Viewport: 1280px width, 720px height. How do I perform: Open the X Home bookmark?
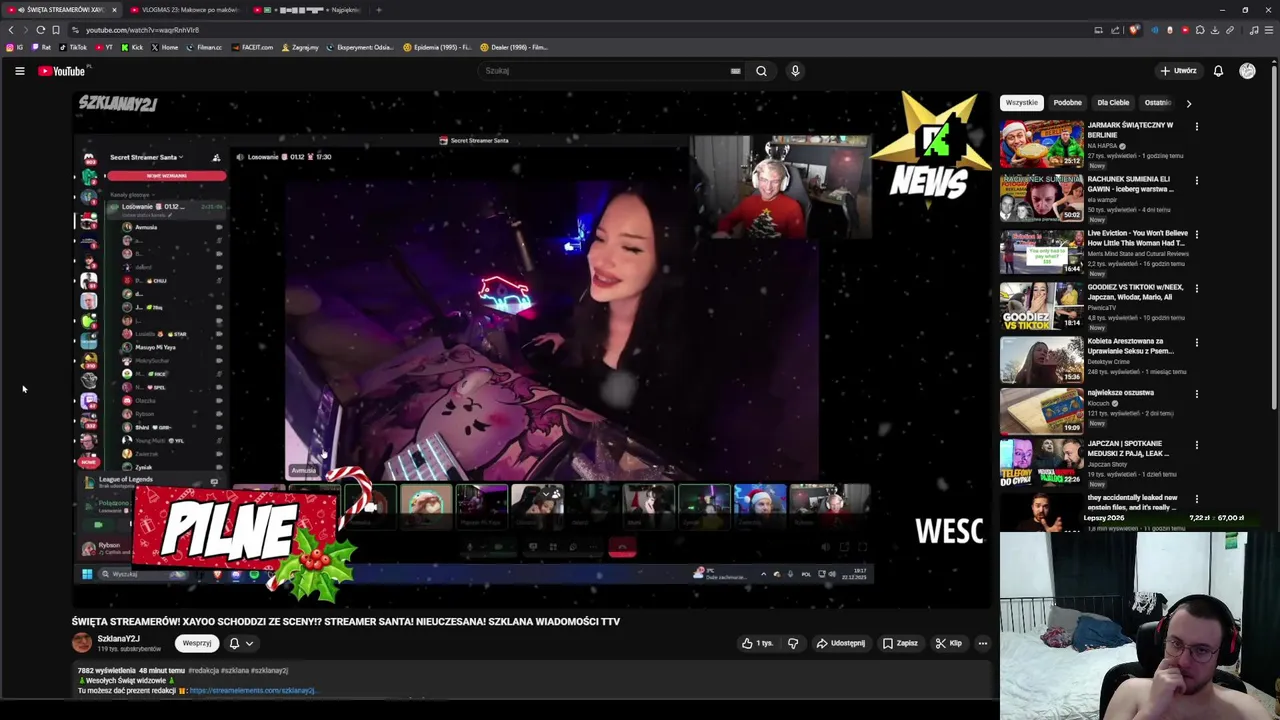(165, 47)
